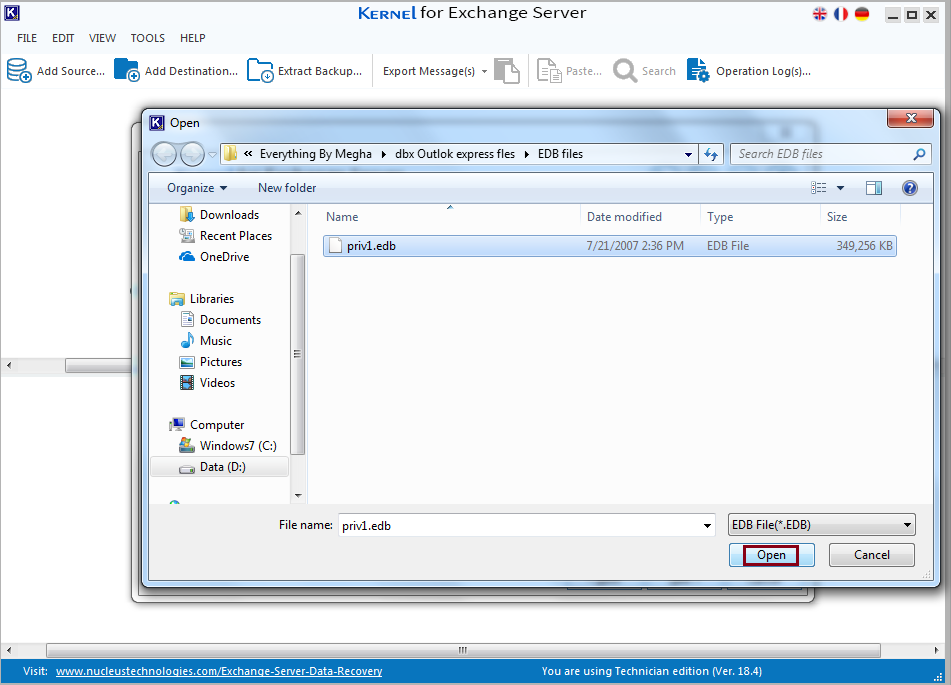
Task: Select Windows7 (C:) drive
Action: (227, 446)
